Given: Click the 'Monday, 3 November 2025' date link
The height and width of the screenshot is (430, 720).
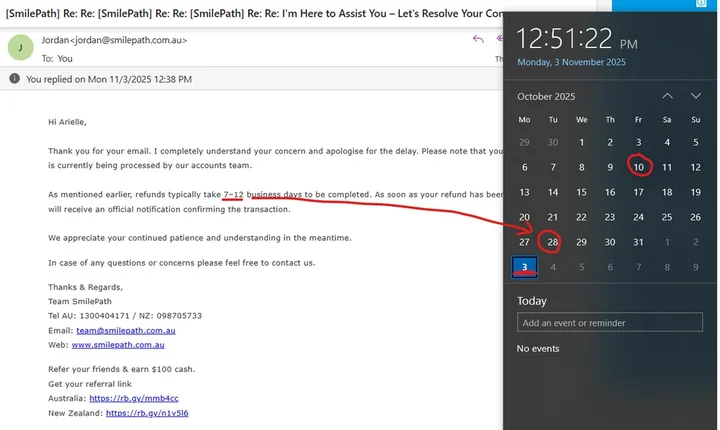Looking at the screenshot, I should click(571, 62).
